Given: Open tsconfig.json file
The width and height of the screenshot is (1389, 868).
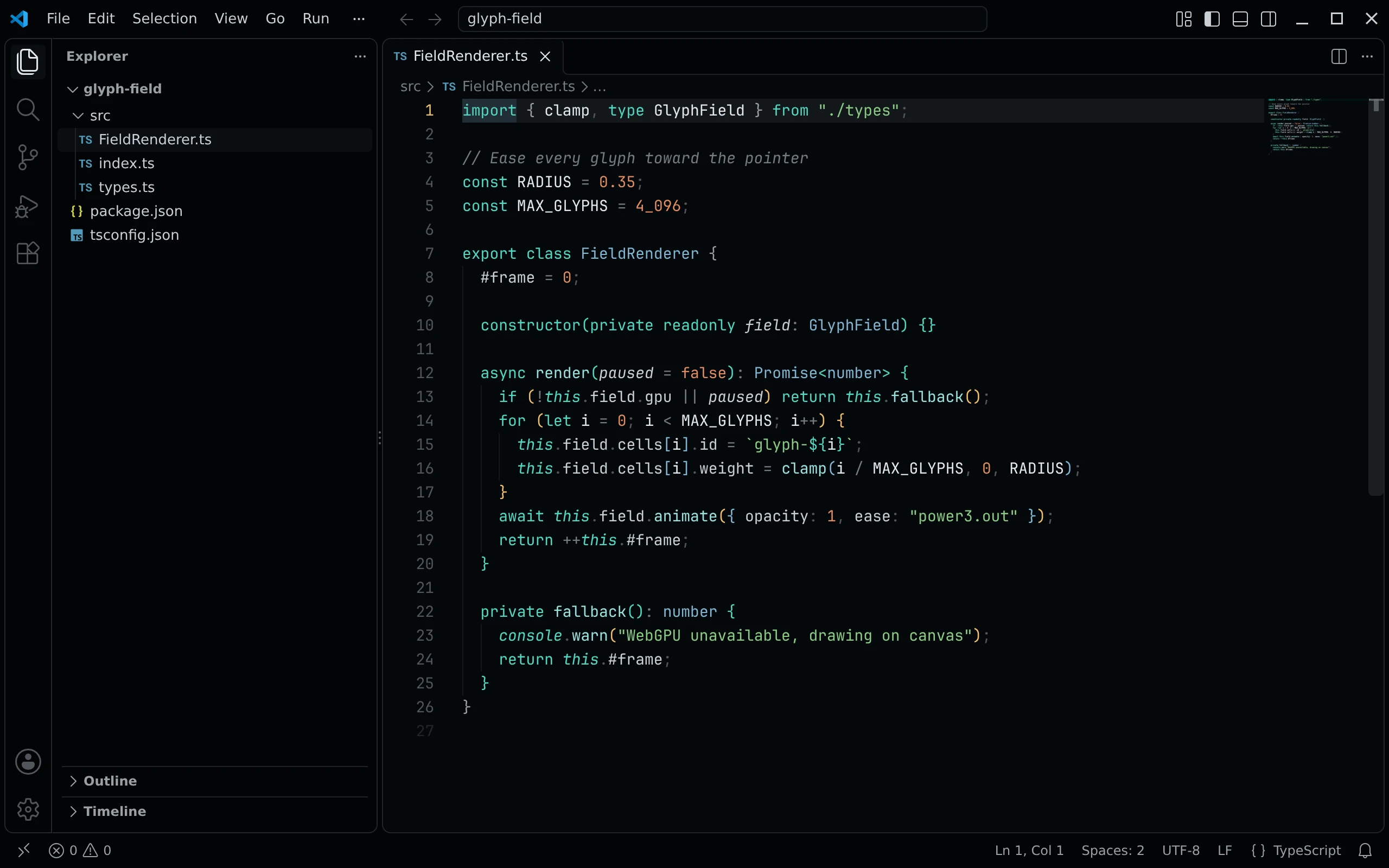Looking at the screenshot, I should [215, 235].
